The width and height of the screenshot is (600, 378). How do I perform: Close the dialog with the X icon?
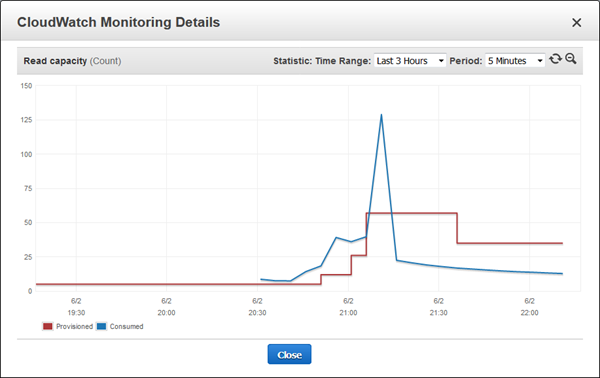click(x=577, y=23)
